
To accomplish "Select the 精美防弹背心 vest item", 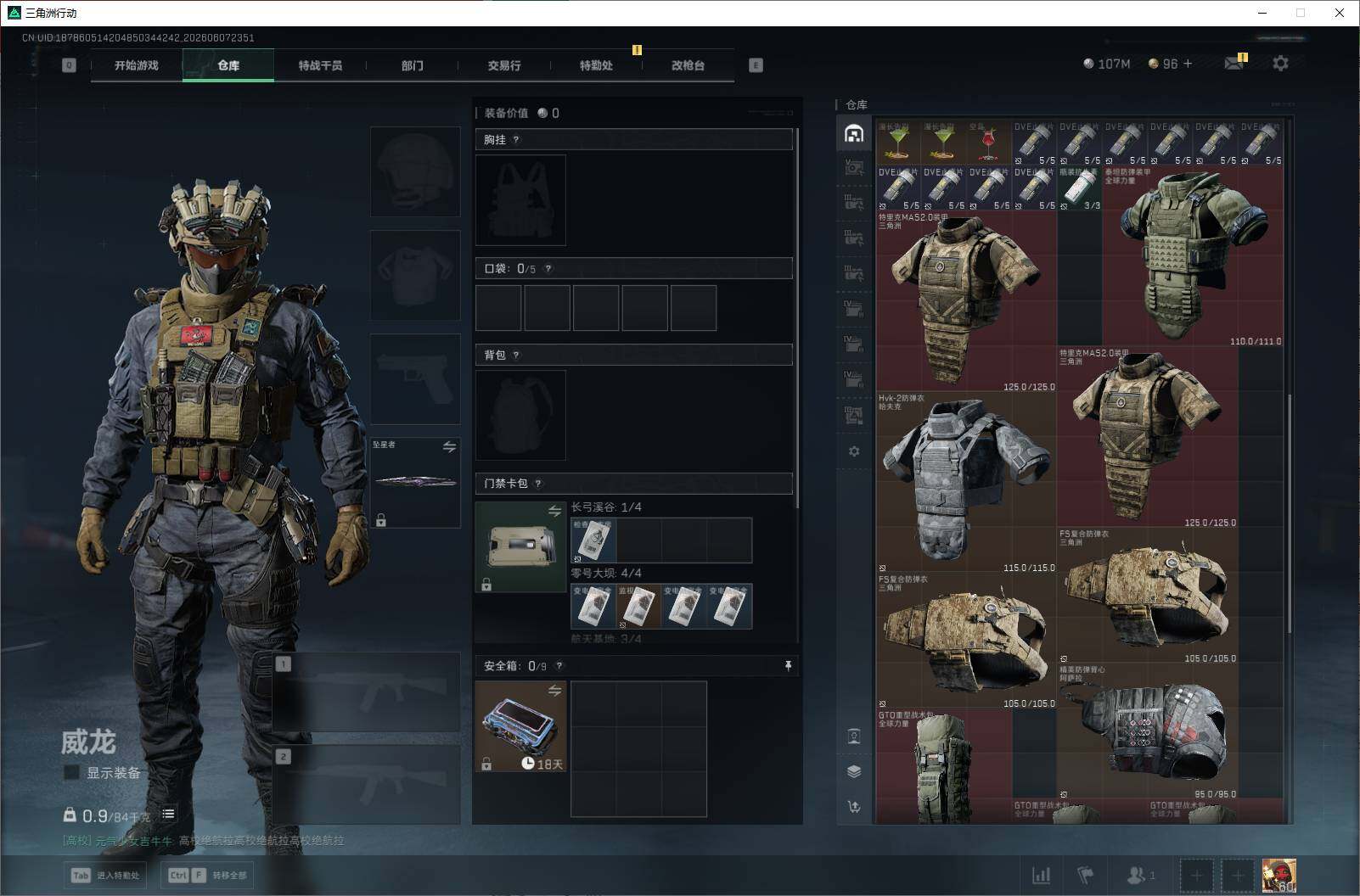I will click(x=1148, y=732).
